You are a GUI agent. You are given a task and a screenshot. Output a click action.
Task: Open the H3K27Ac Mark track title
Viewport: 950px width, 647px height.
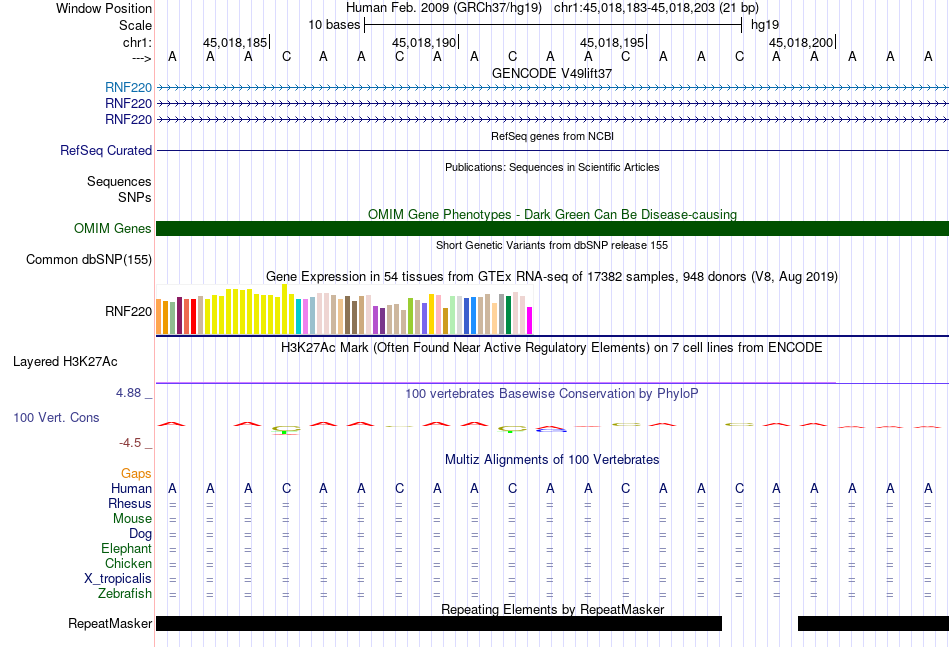(552, 348)
